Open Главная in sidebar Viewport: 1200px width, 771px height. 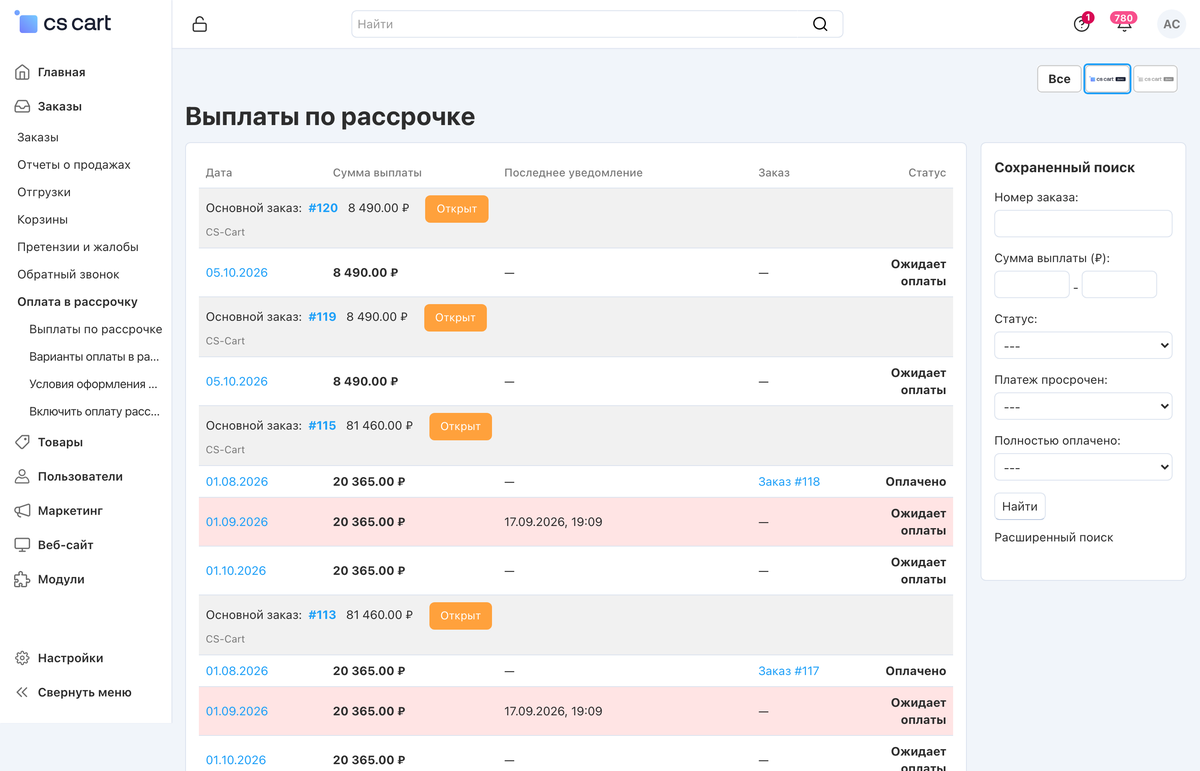(x=61, y=72)
